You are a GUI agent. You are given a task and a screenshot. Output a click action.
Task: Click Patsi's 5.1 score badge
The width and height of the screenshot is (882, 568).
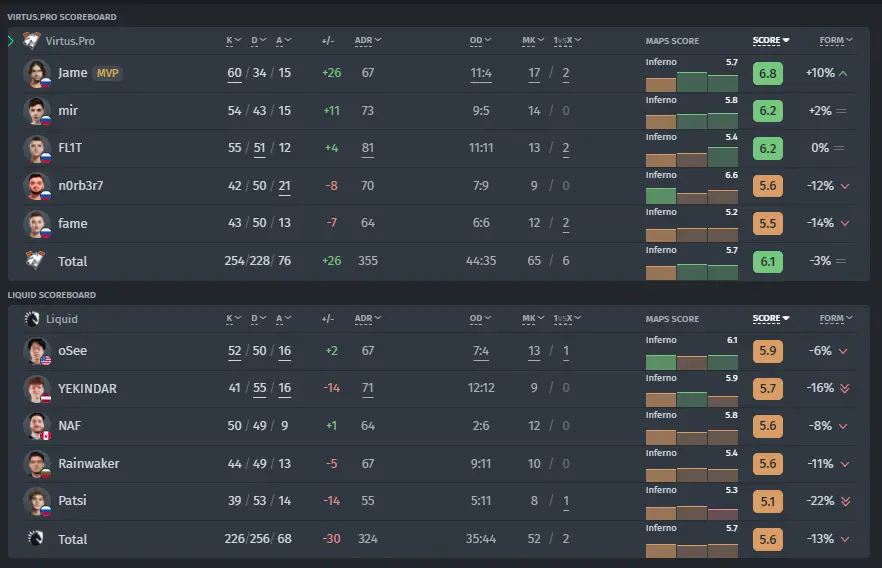767,501
